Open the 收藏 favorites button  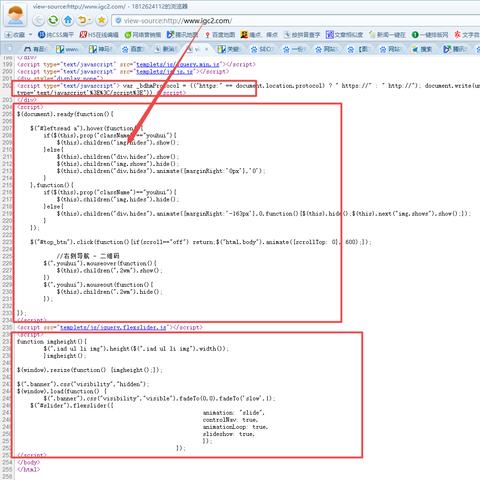coord(15,35)
